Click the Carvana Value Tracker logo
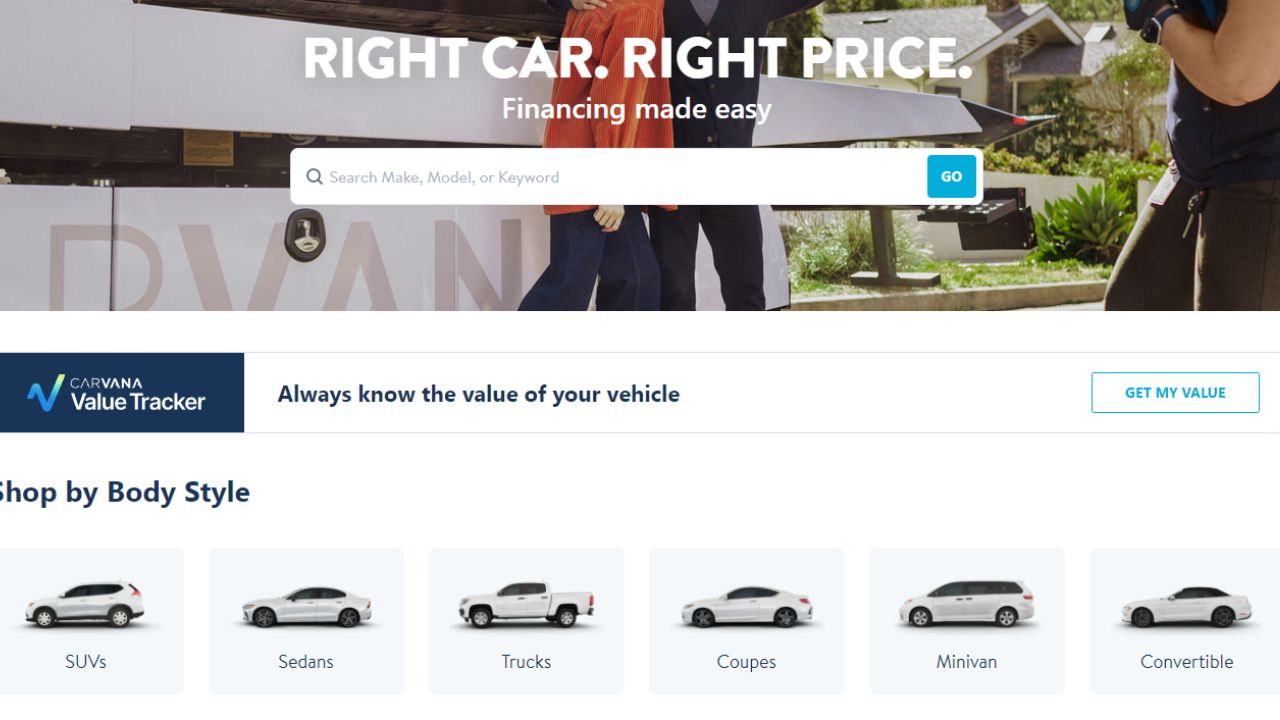 pyautogui.click(x=116, y=393)
